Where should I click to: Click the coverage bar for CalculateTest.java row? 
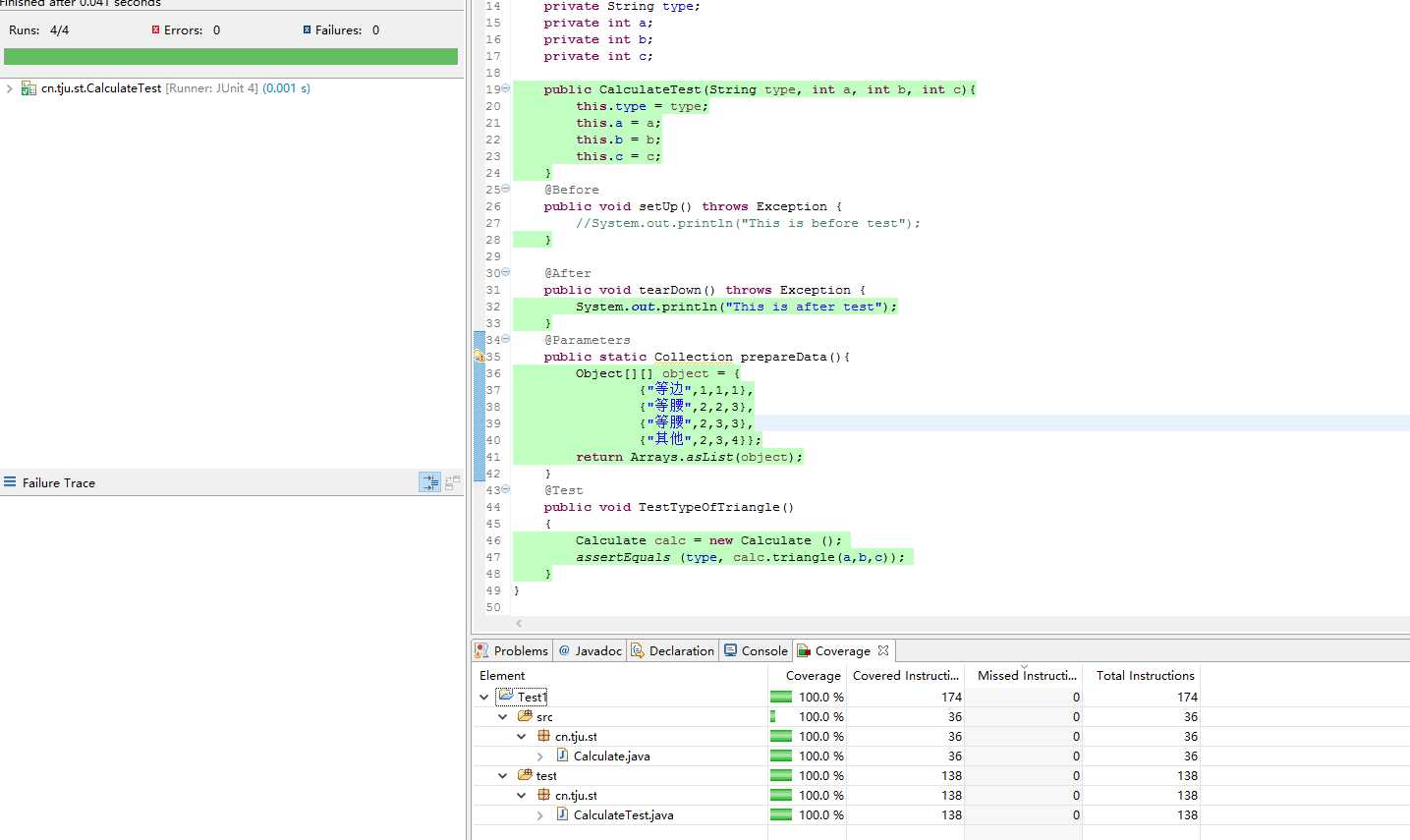(x=781, y=814)
